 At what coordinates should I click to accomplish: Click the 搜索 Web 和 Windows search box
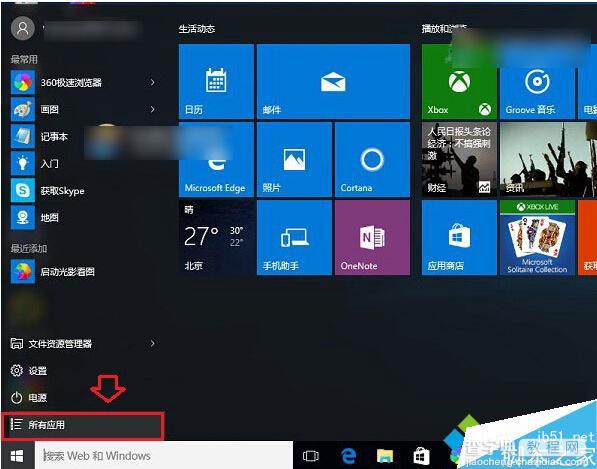coord(164,455)
